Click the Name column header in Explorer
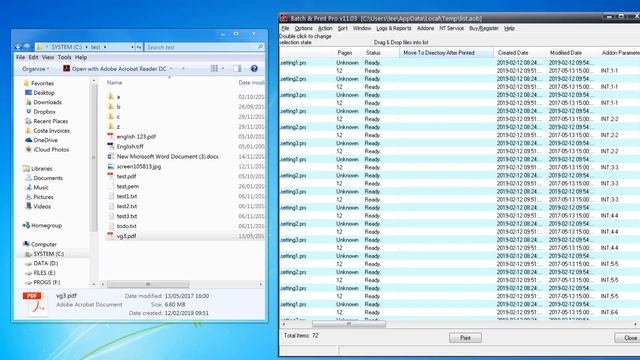This screenshot has width=640, height=360. (x=114, y=82)
